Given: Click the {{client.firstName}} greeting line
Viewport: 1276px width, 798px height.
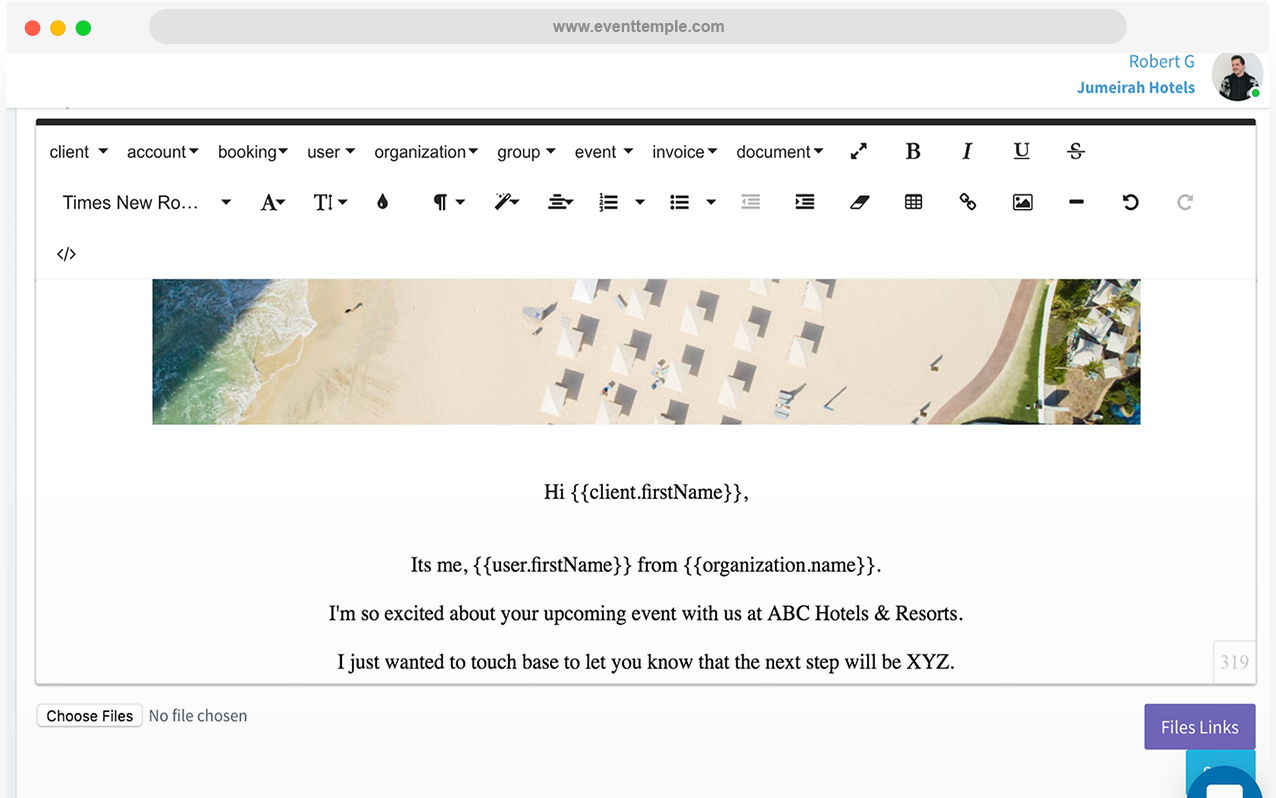Looking at the screenshot, I should pos(646,492).
